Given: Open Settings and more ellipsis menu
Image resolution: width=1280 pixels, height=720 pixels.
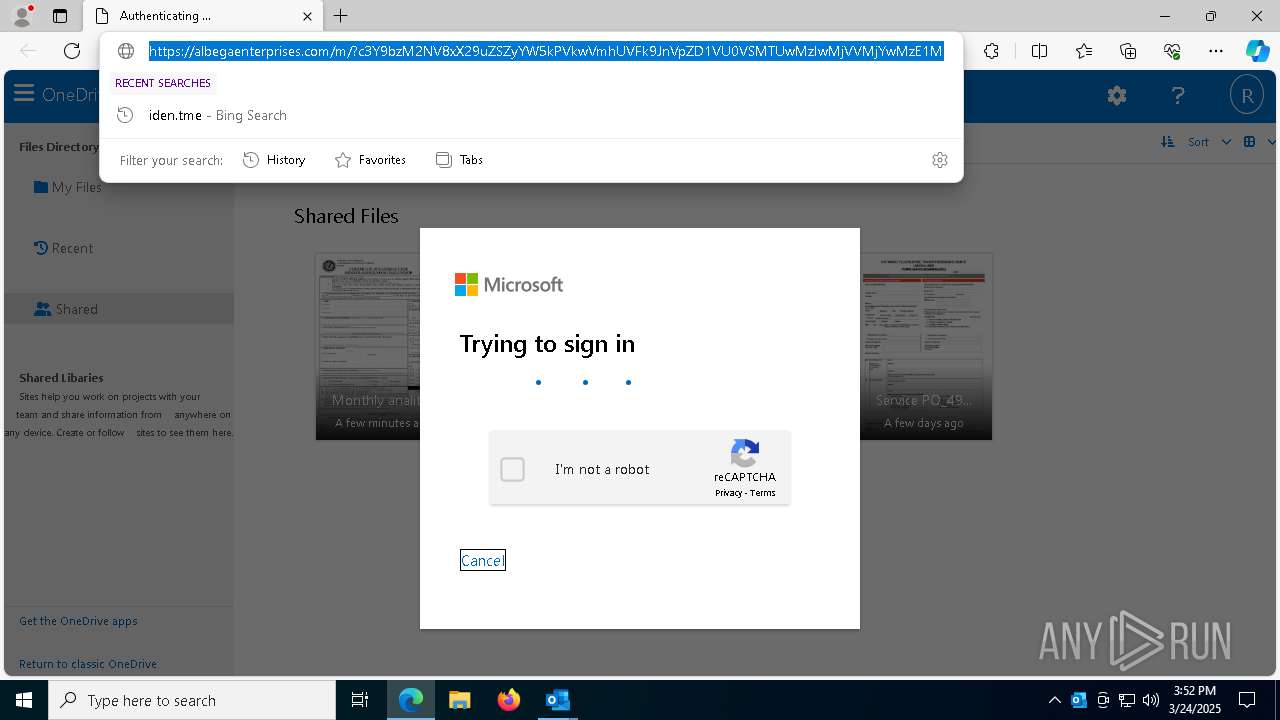Looking at the screenshot, I should tap(1216, 51).
